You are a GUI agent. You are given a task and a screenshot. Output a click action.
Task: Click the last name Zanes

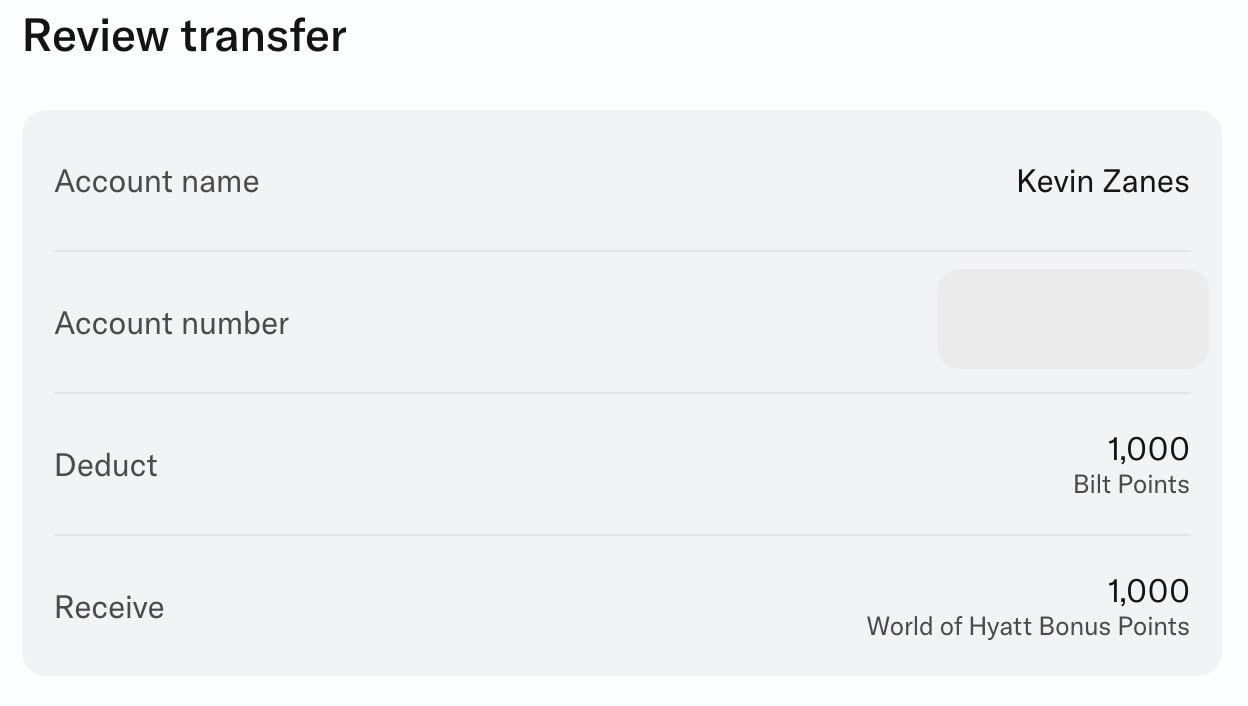click(x=1148, y=182)
